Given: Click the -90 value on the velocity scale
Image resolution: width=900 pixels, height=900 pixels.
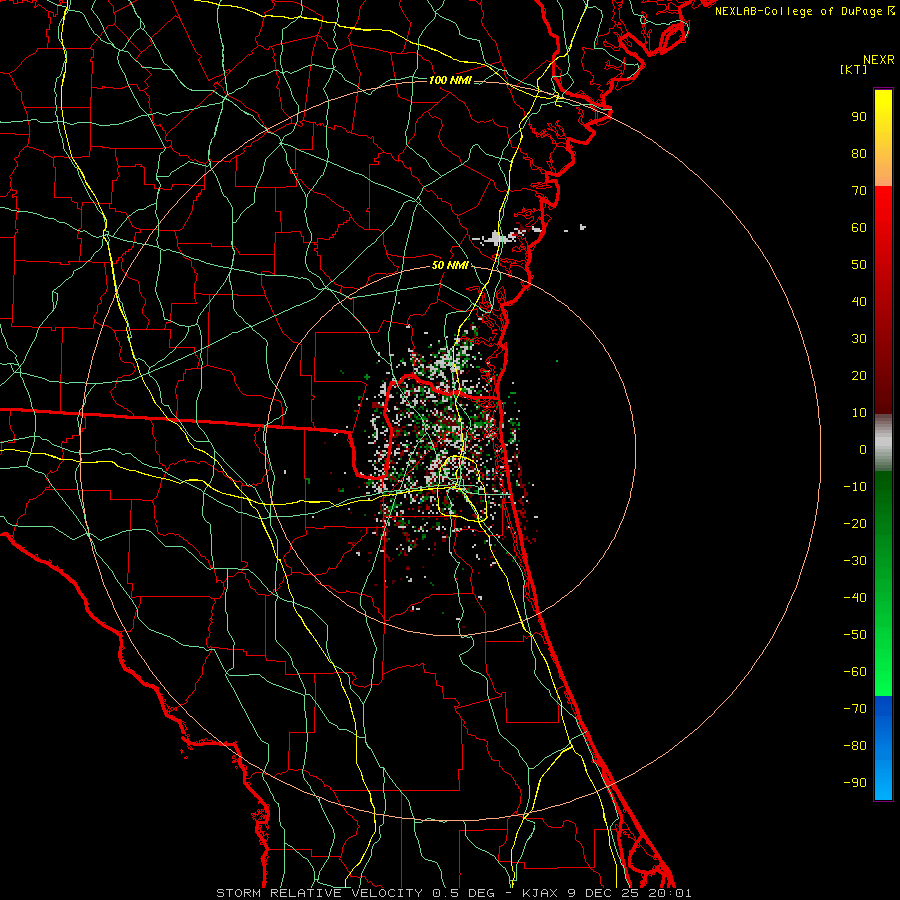Looking at the screenshot, I should (x=855, y=783).
